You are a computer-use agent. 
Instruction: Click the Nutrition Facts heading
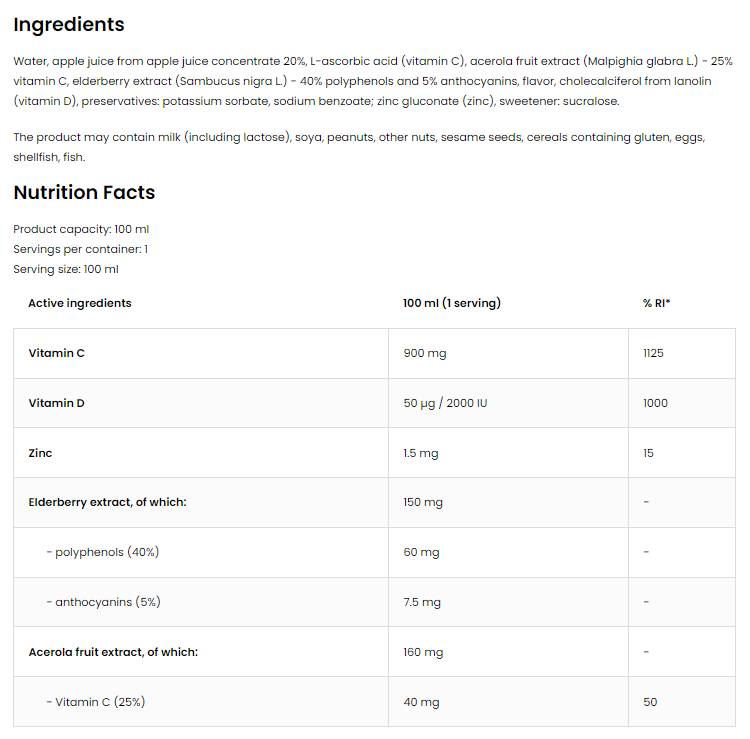click(x=84, y=192)
